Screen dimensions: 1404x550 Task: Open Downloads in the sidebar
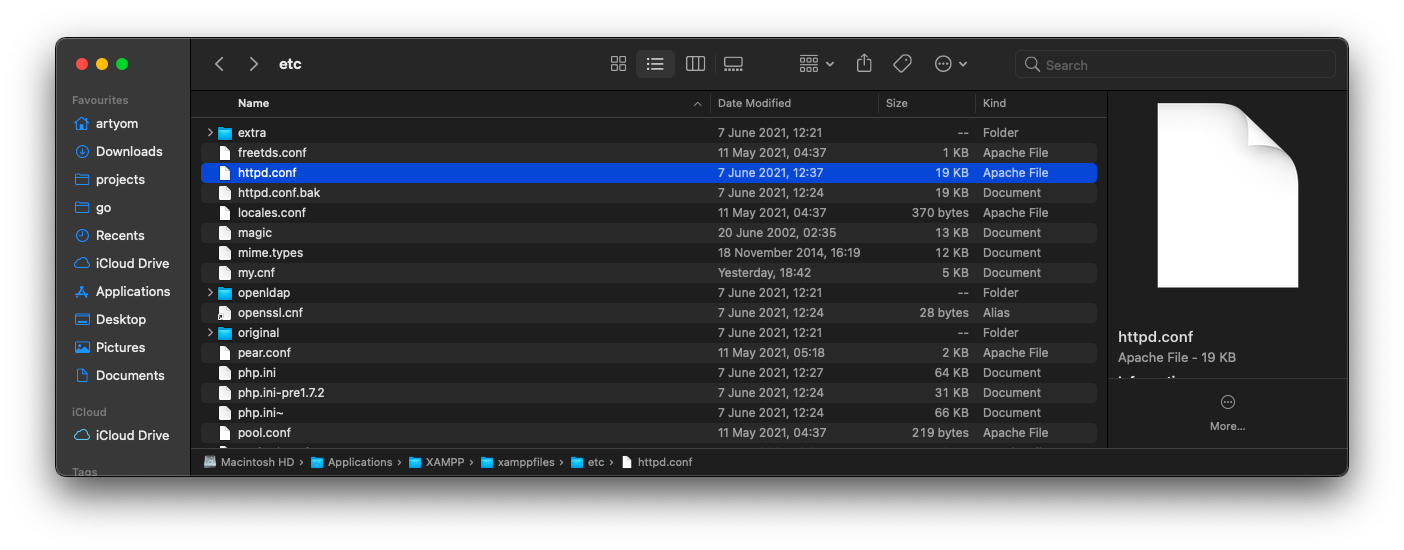[128, 152]
